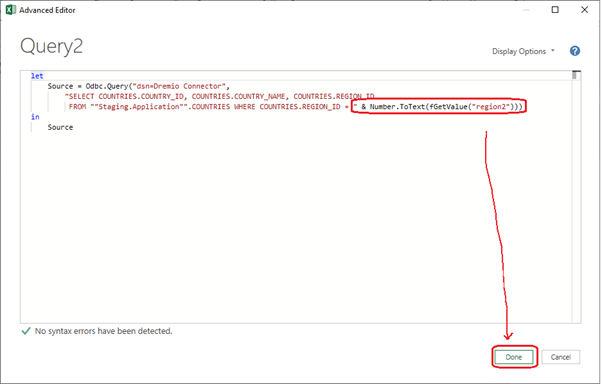Click the Query2 title heading
Image resolution: width=602 pixels, height=384 pixels.
click(51, 46)
